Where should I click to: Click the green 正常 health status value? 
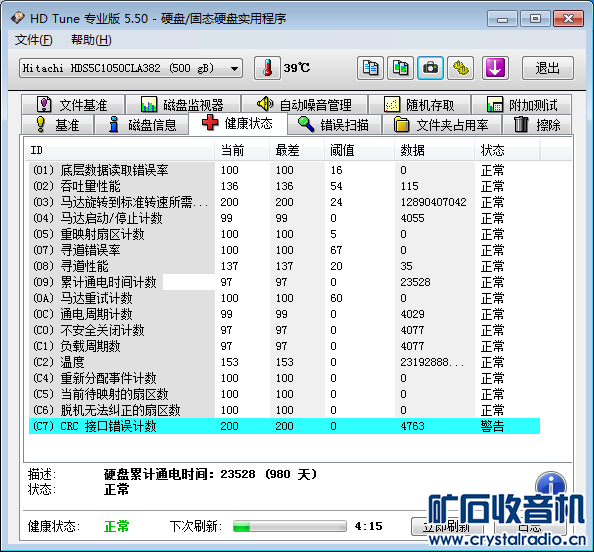(x=117, y=526)
